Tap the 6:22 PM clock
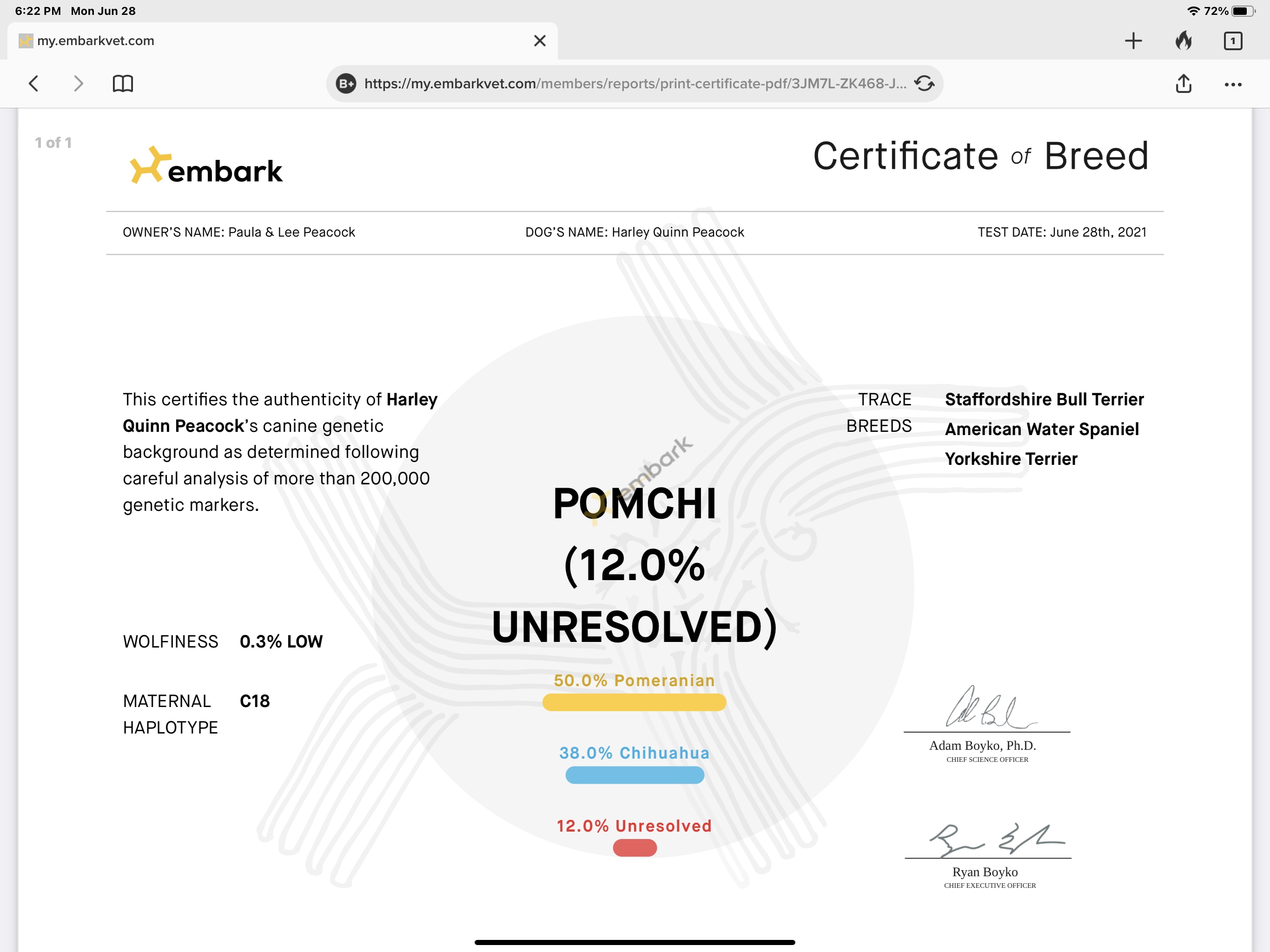This screenshot has width=1270, height=952. point(38,11)
